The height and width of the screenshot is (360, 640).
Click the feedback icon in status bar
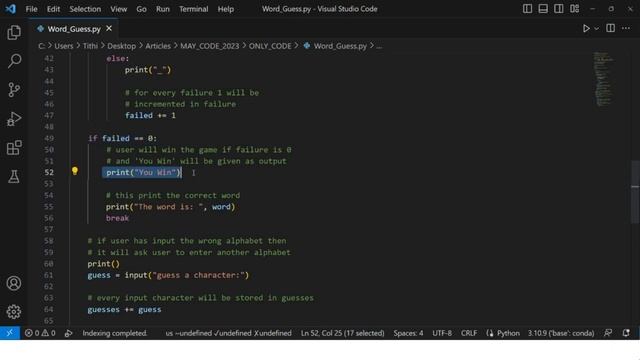[x=608, y=333]
